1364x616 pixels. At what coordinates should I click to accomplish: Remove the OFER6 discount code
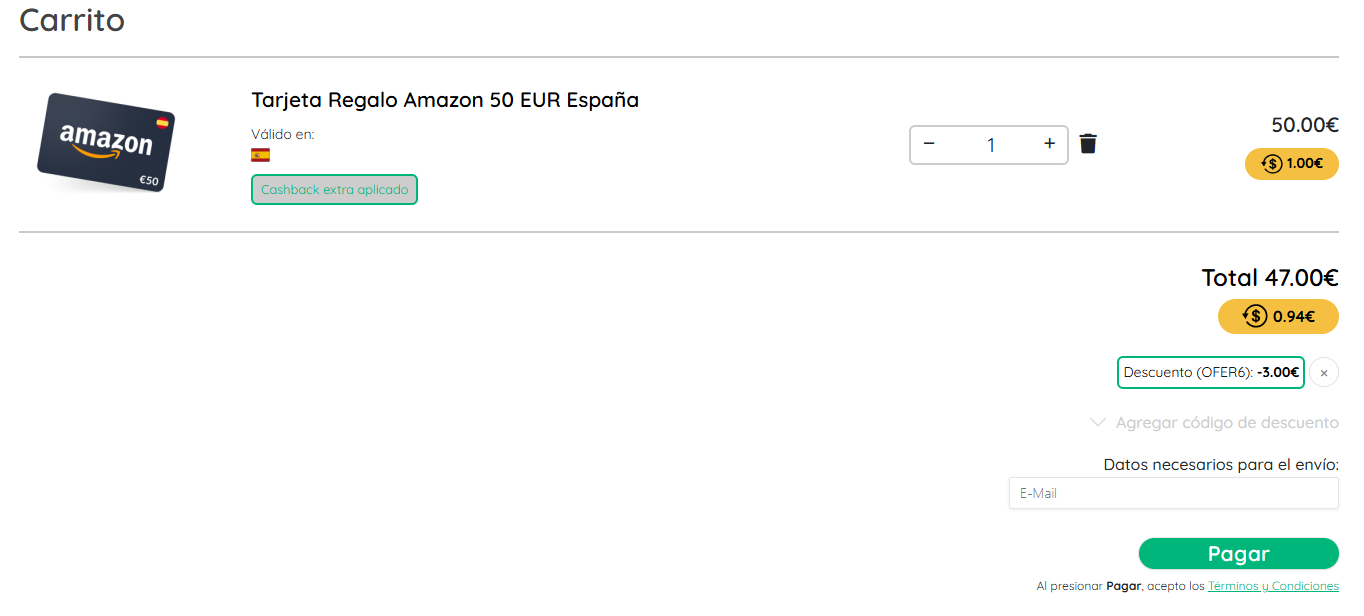coord(1324,373)
